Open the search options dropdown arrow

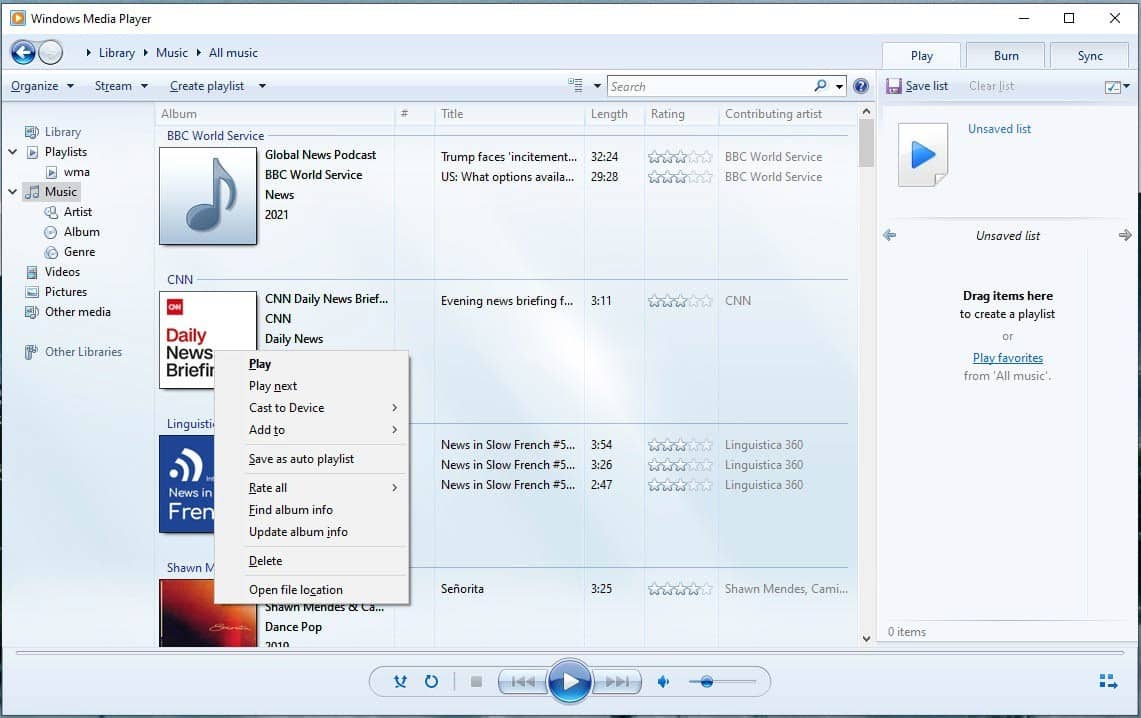point(839,86)
